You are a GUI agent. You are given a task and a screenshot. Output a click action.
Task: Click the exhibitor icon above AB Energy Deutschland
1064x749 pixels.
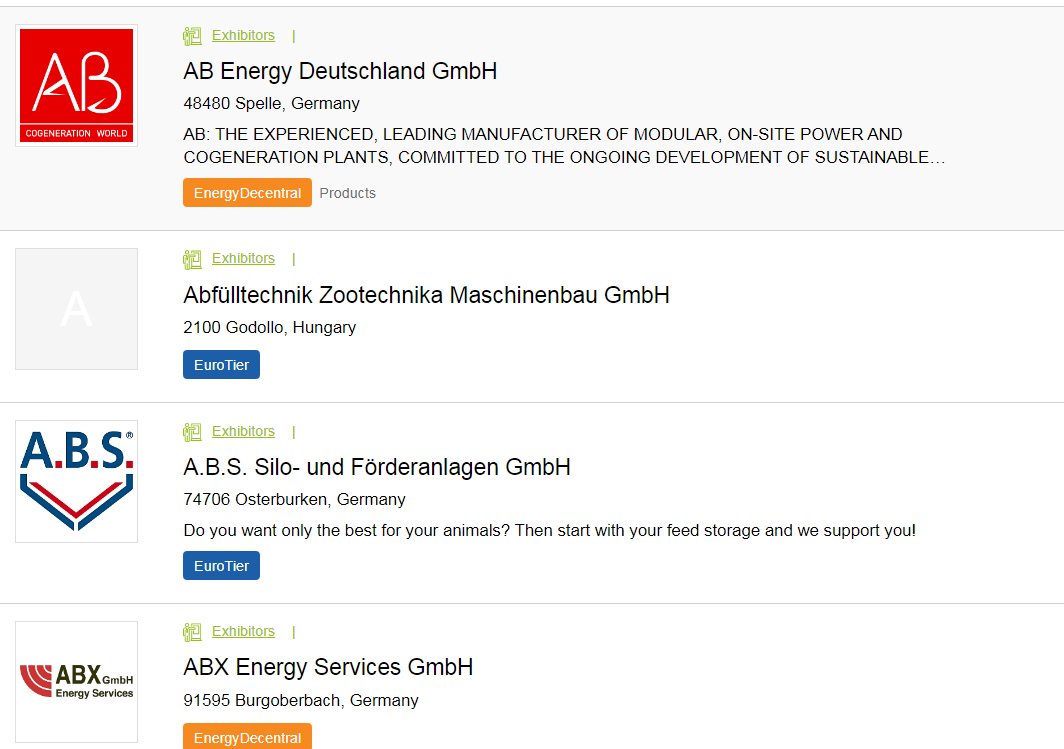coord(192,36)
